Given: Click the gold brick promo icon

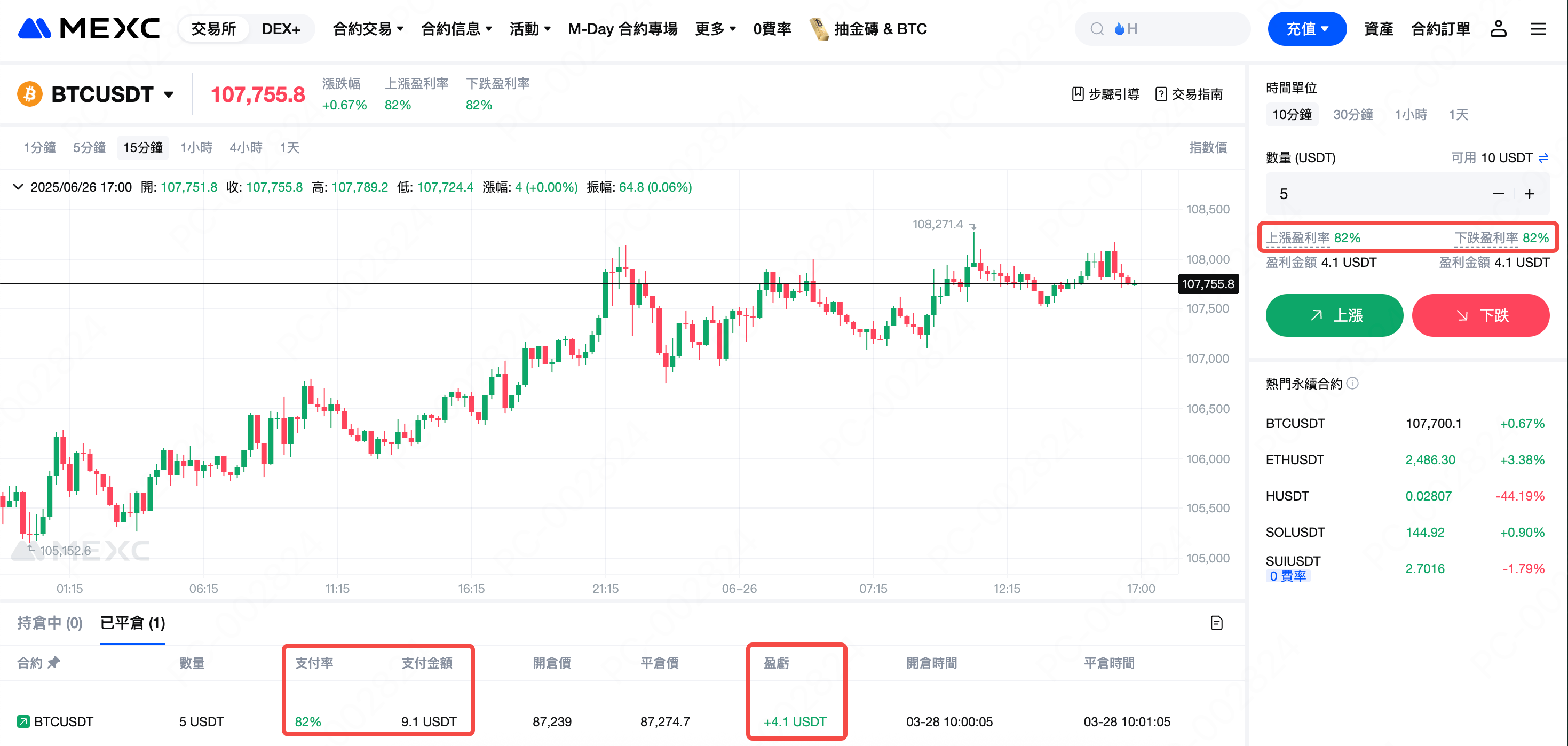Looking at the screenshot, I should 819,29.
